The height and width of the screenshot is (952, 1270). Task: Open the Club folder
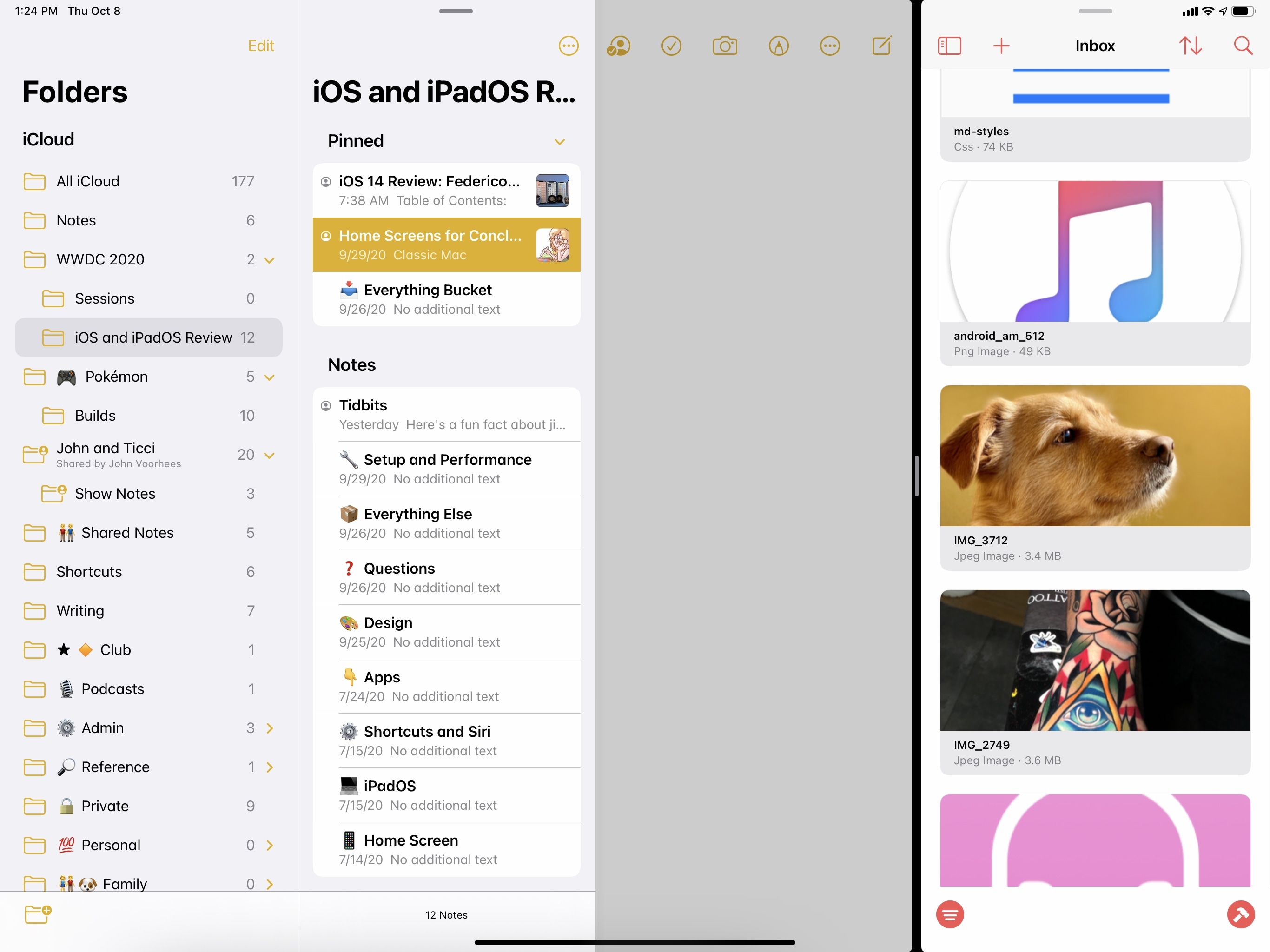pyautogui.click(x=149, y=650)
